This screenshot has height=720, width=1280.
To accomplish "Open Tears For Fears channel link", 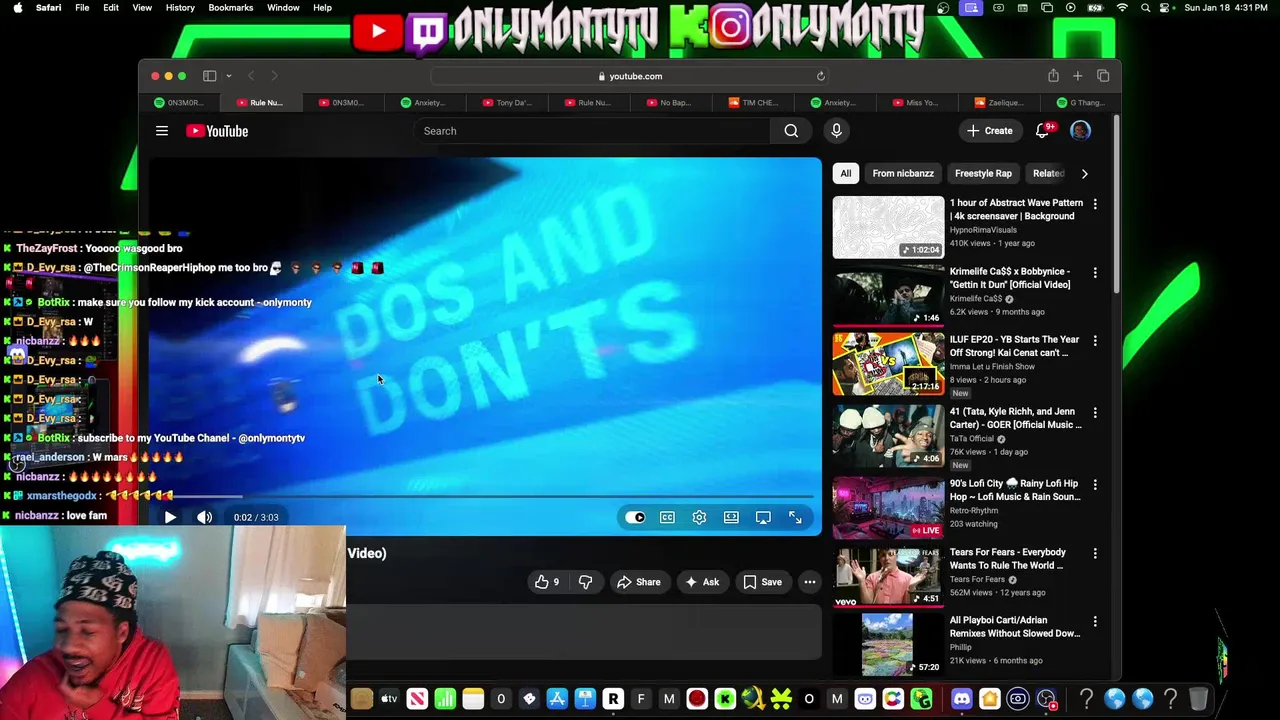I will pos(977,579).
